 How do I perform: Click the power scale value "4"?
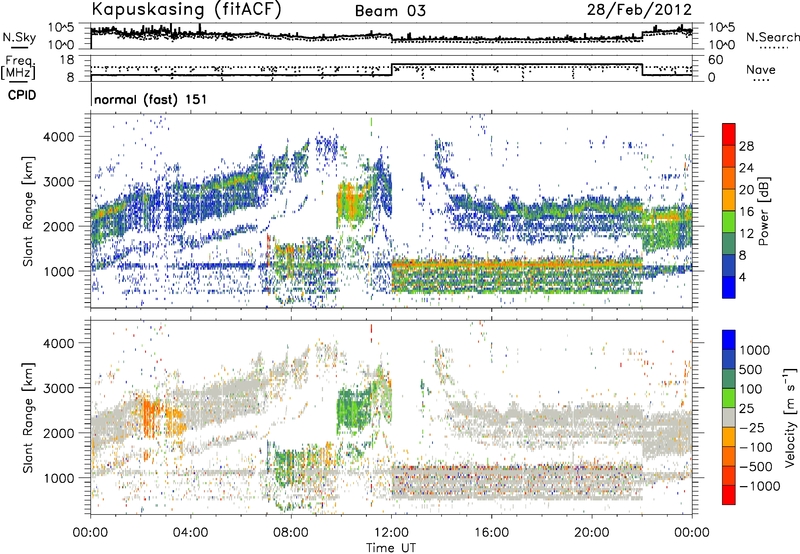click(743, 277)
